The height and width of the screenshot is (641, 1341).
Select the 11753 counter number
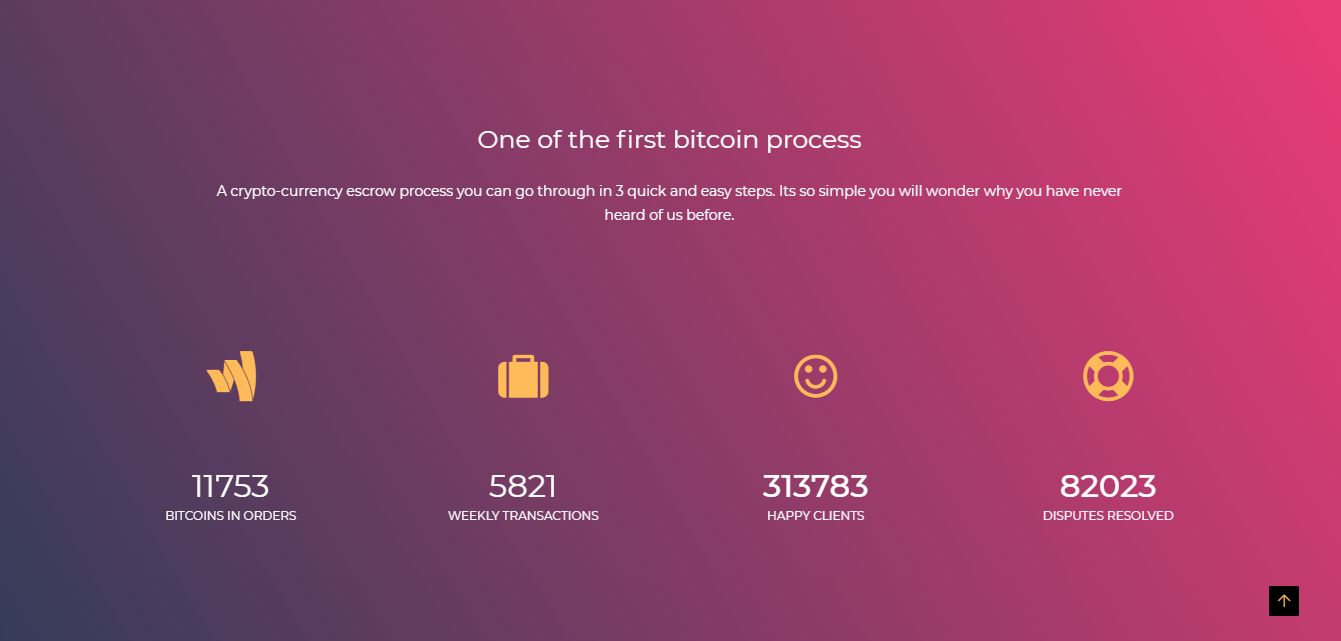230,486
